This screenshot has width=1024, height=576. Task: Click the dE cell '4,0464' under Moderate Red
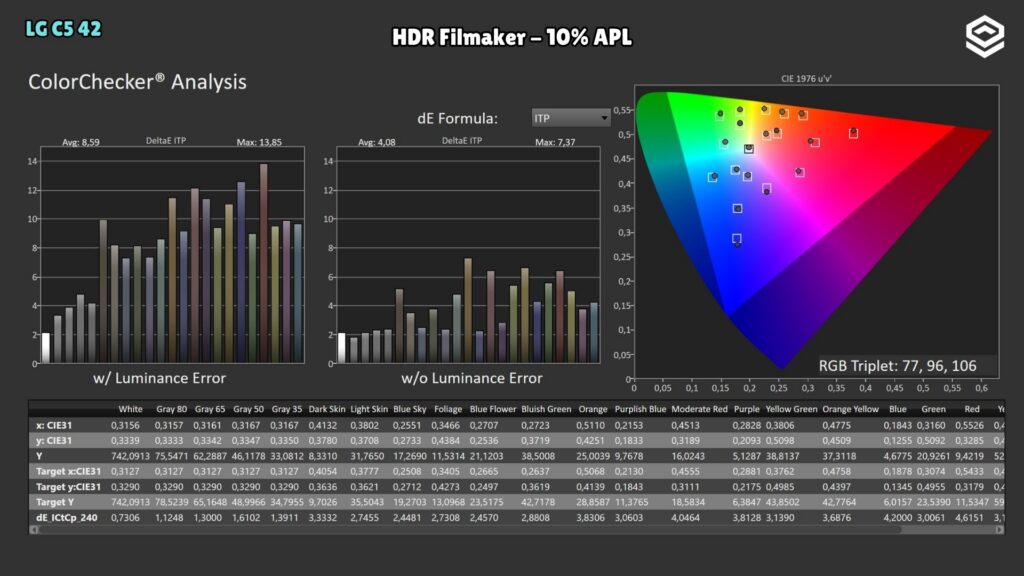coord(686,518)
